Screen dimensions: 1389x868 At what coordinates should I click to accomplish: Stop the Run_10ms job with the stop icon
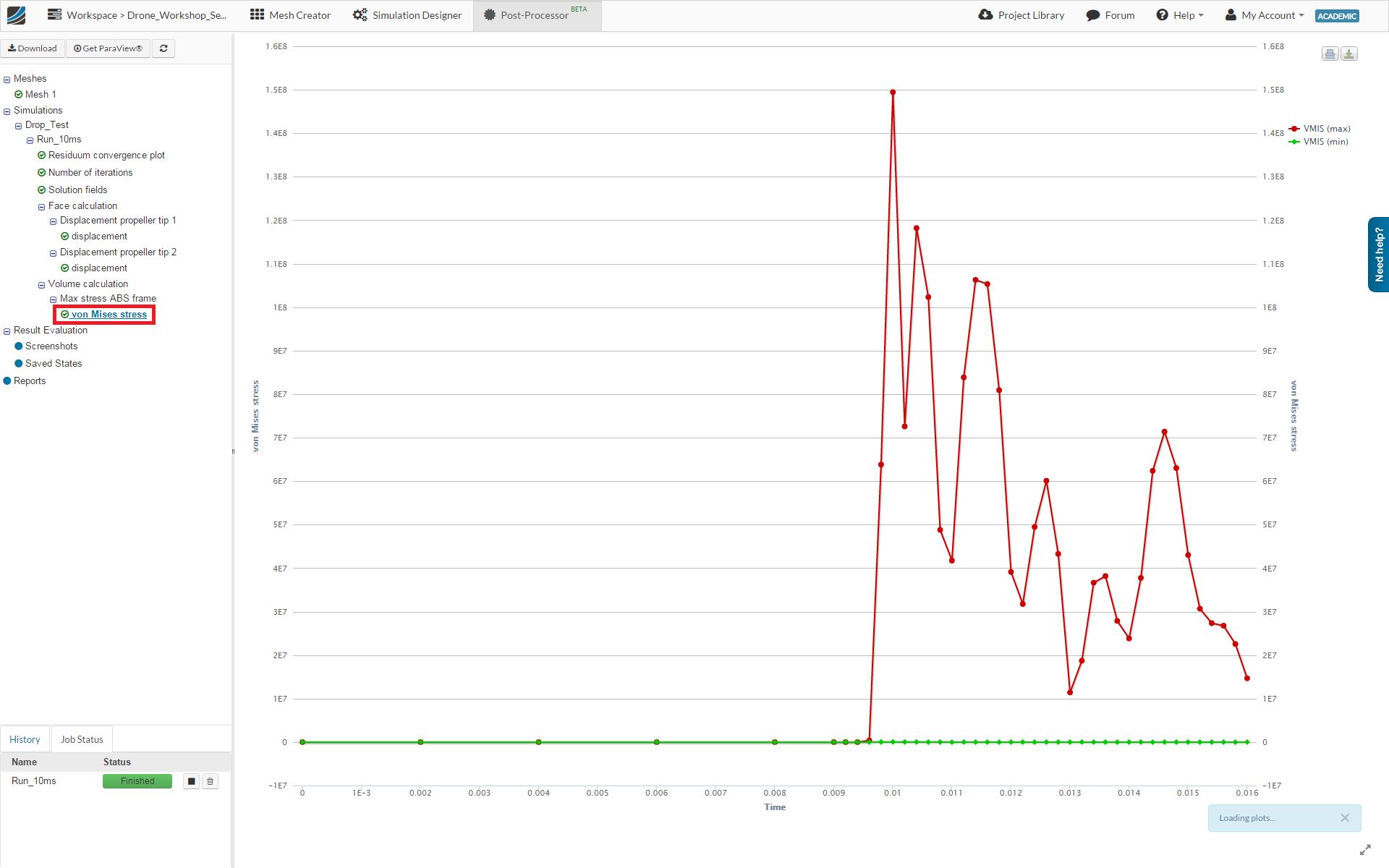[191, 781]
